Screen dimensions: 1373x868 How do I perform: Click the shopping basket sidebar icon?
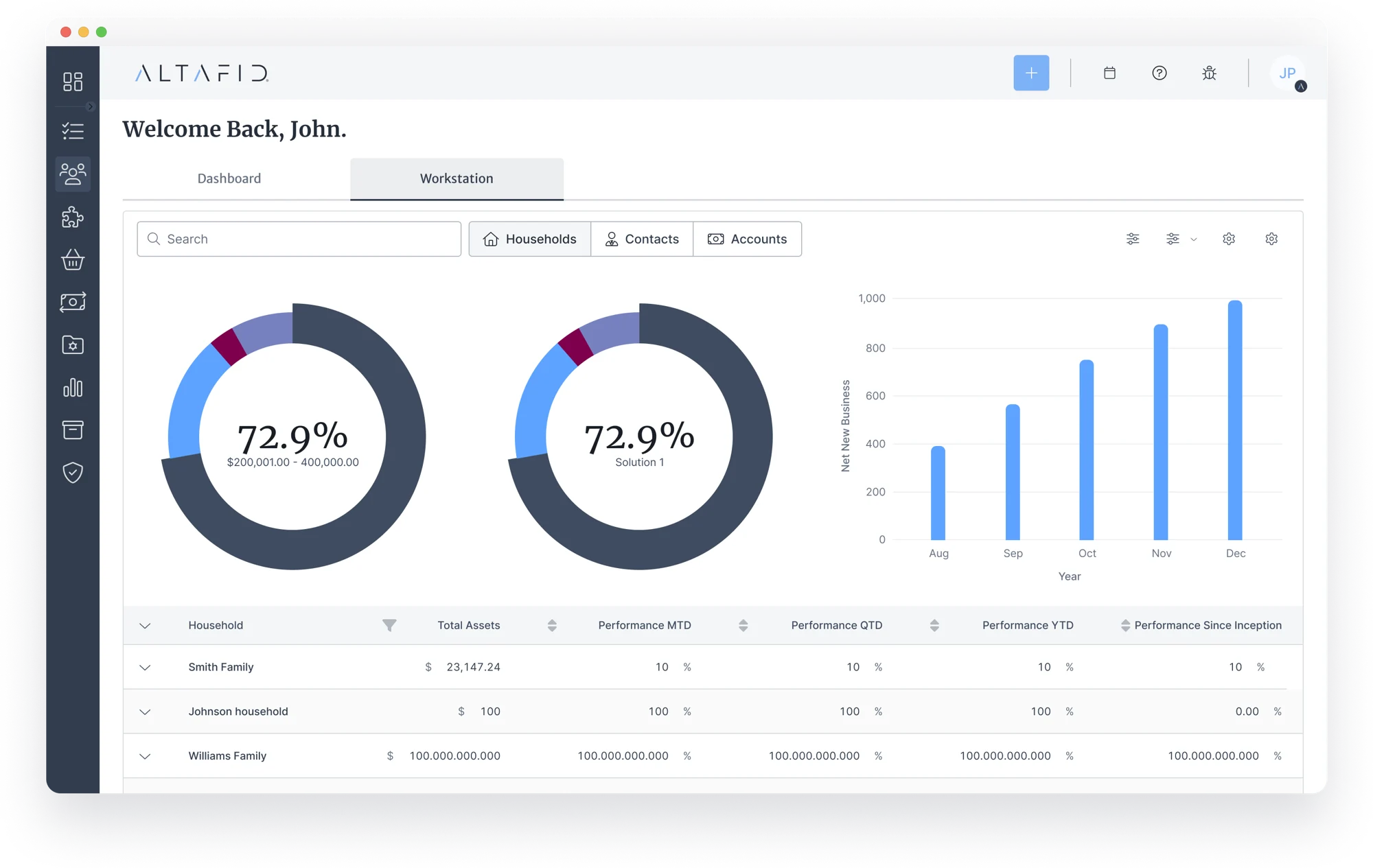click(73, 259)
